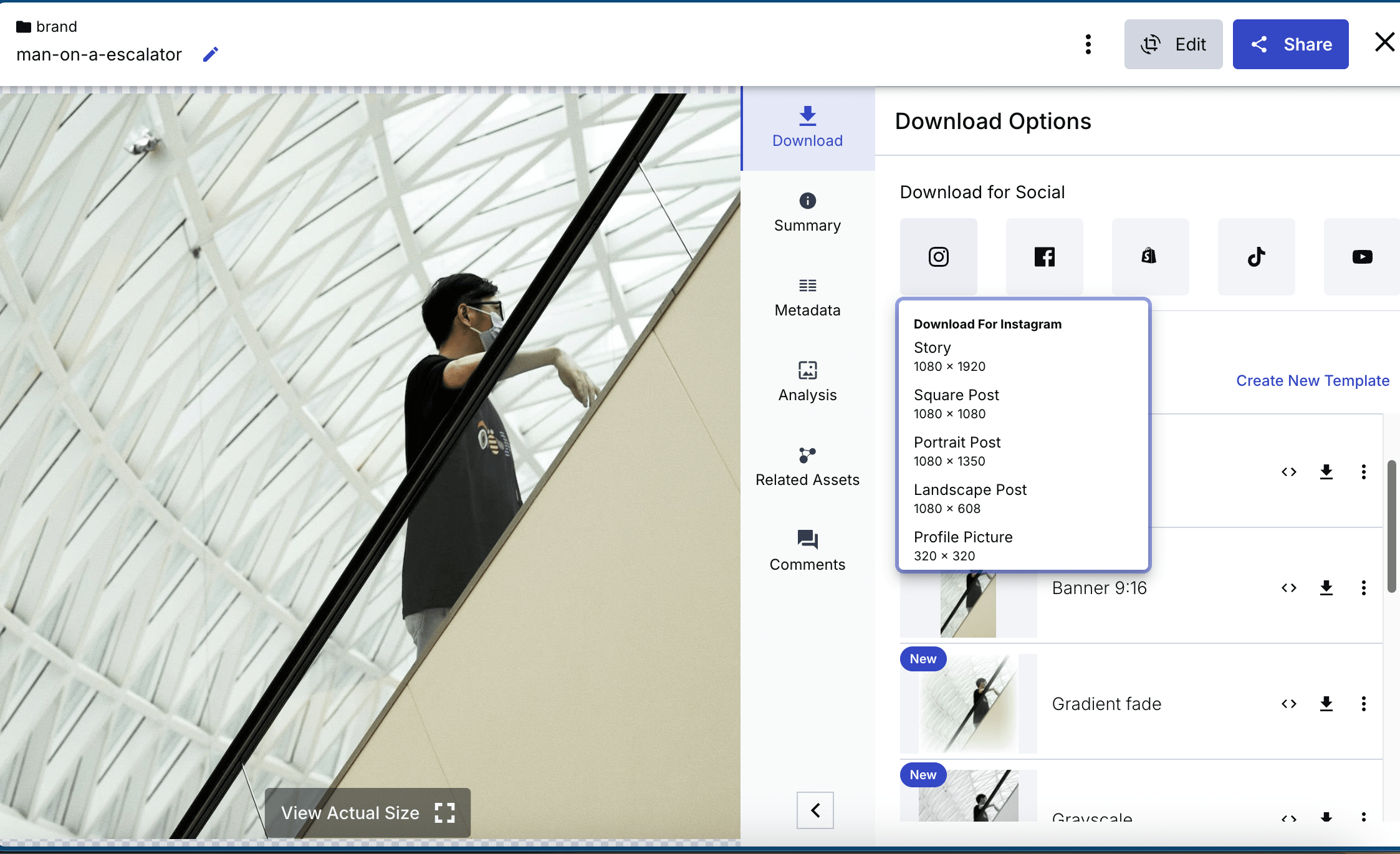Open the Analysis tab

pos(807,383)
